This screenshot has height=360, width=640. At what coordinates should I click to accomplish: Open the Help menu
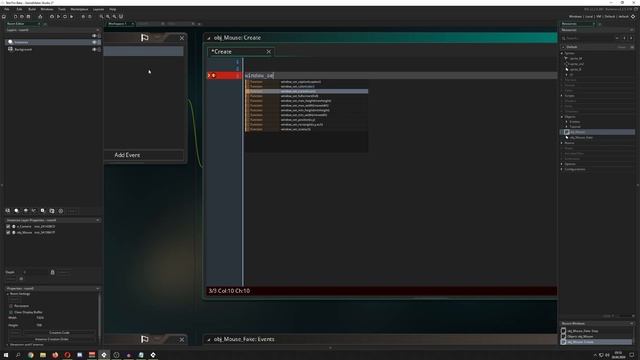coord(113,9)
